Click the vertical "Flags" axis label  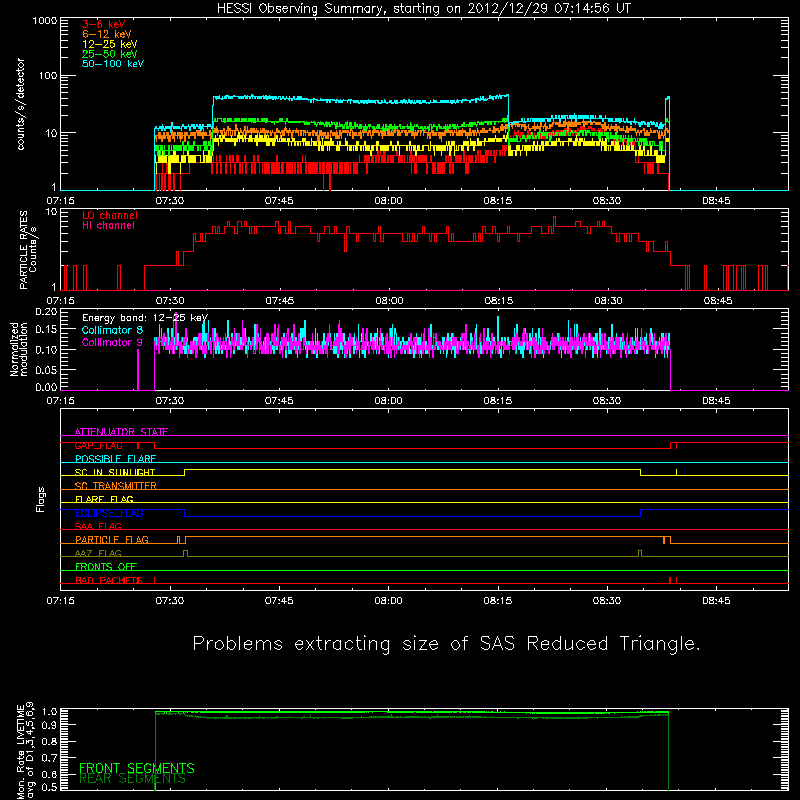point(40,499)
